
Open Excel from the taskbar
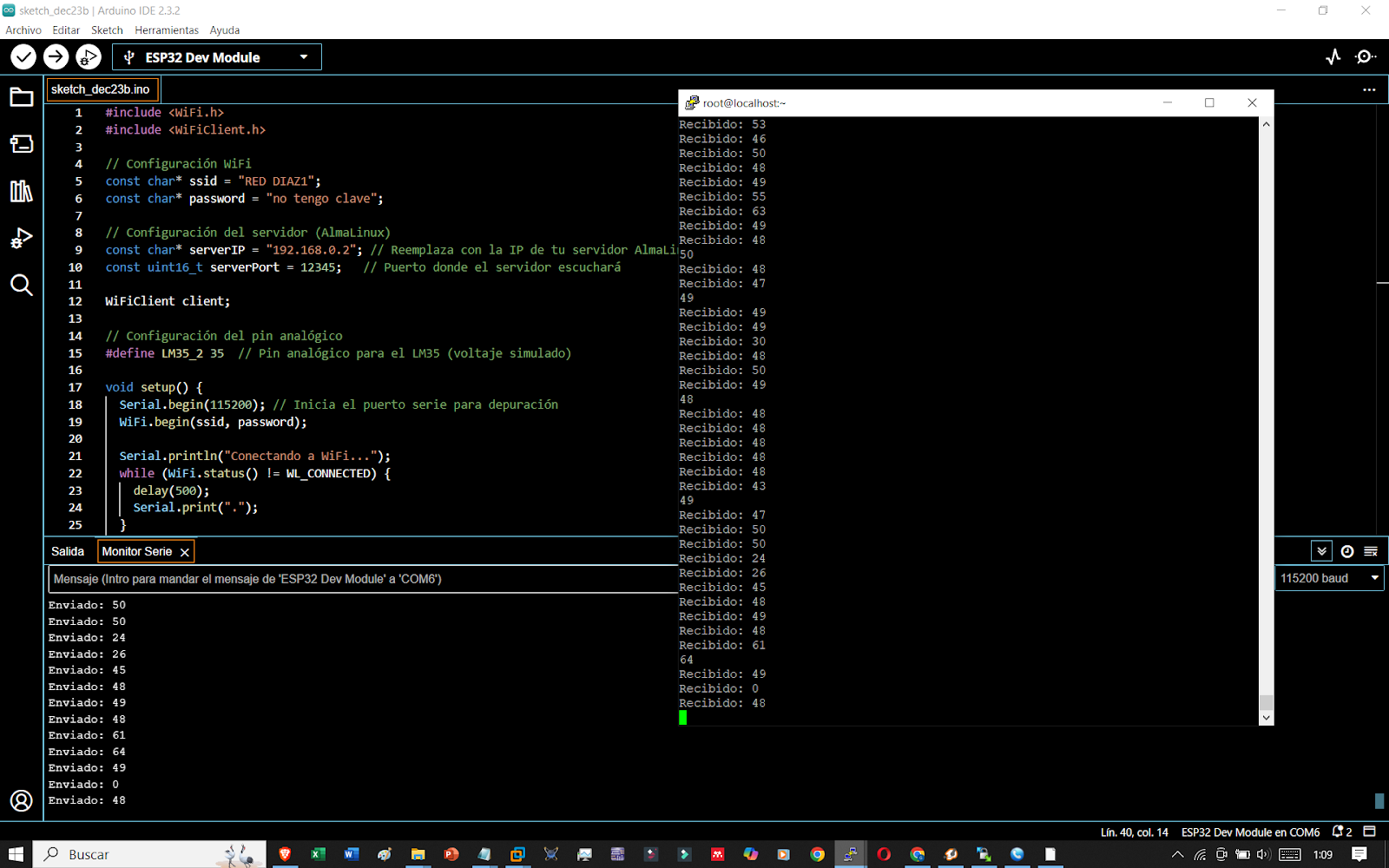[x=318, y=854]
